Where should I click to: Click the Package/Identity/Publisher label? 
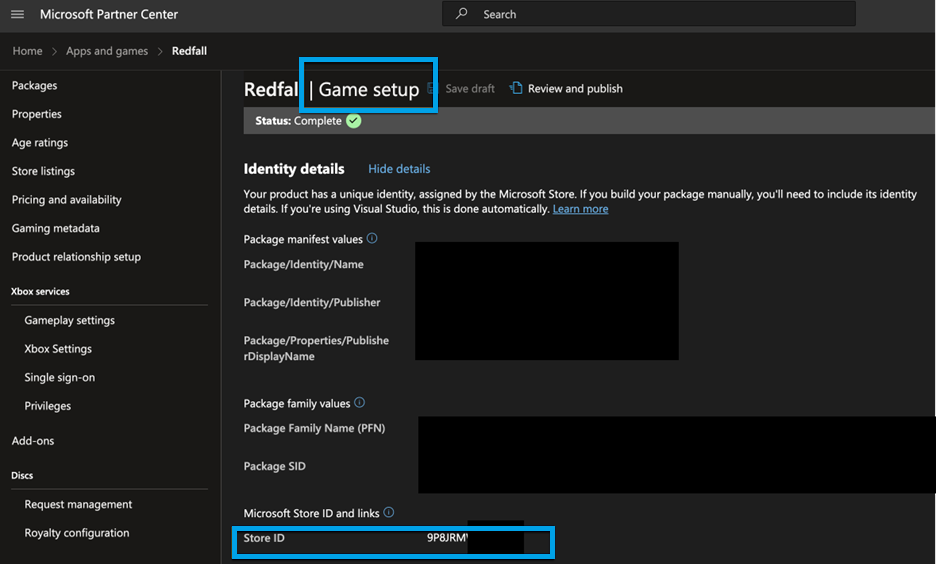pos(312,303)
